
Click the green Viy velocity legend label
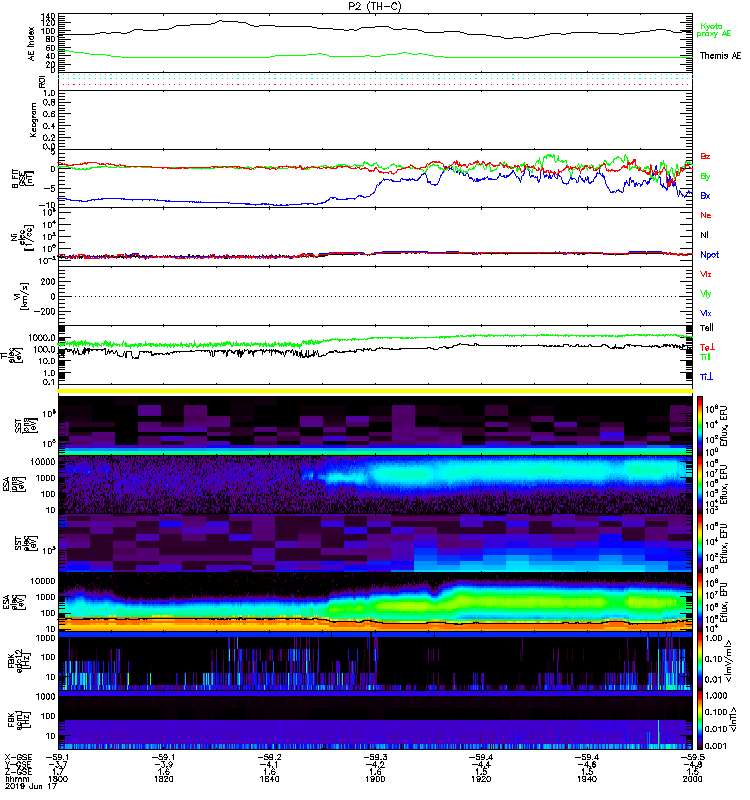[x=706, y=294]
